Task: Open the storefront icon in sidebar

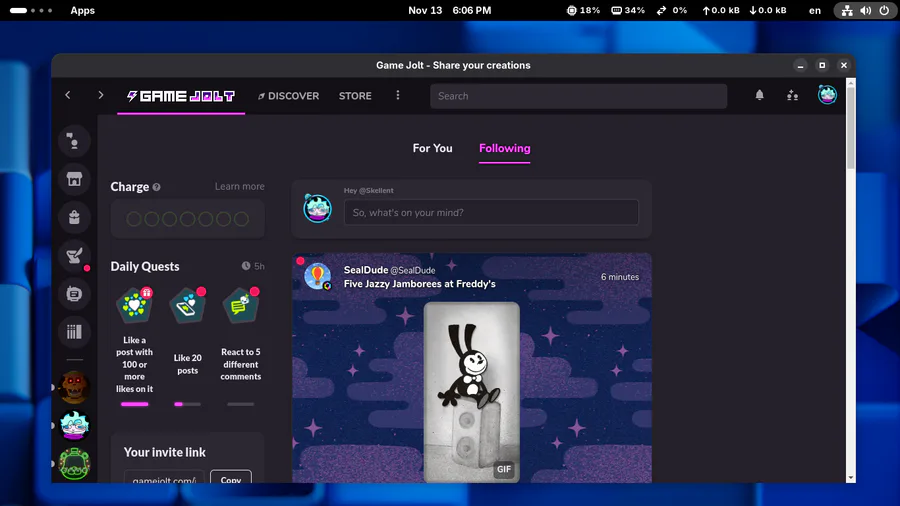Action: 74,179
